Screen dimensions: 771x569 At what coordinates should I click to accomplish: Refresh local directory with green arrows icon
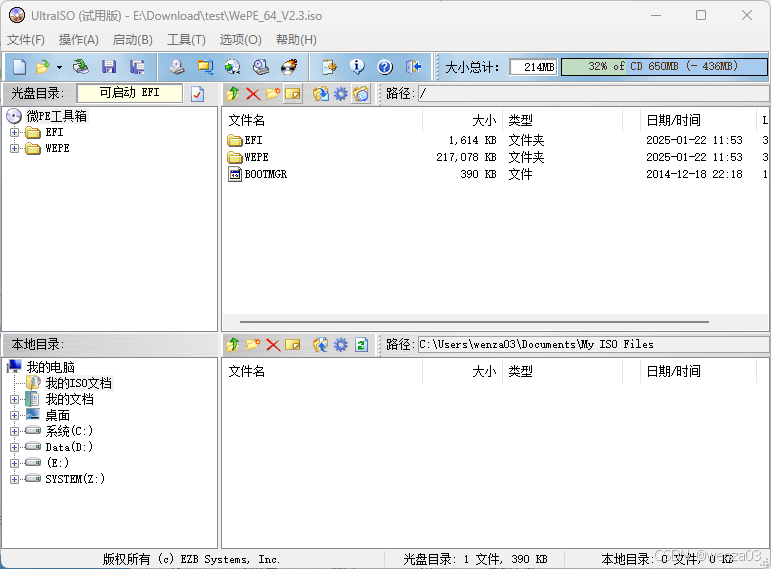tap(361, 345)
